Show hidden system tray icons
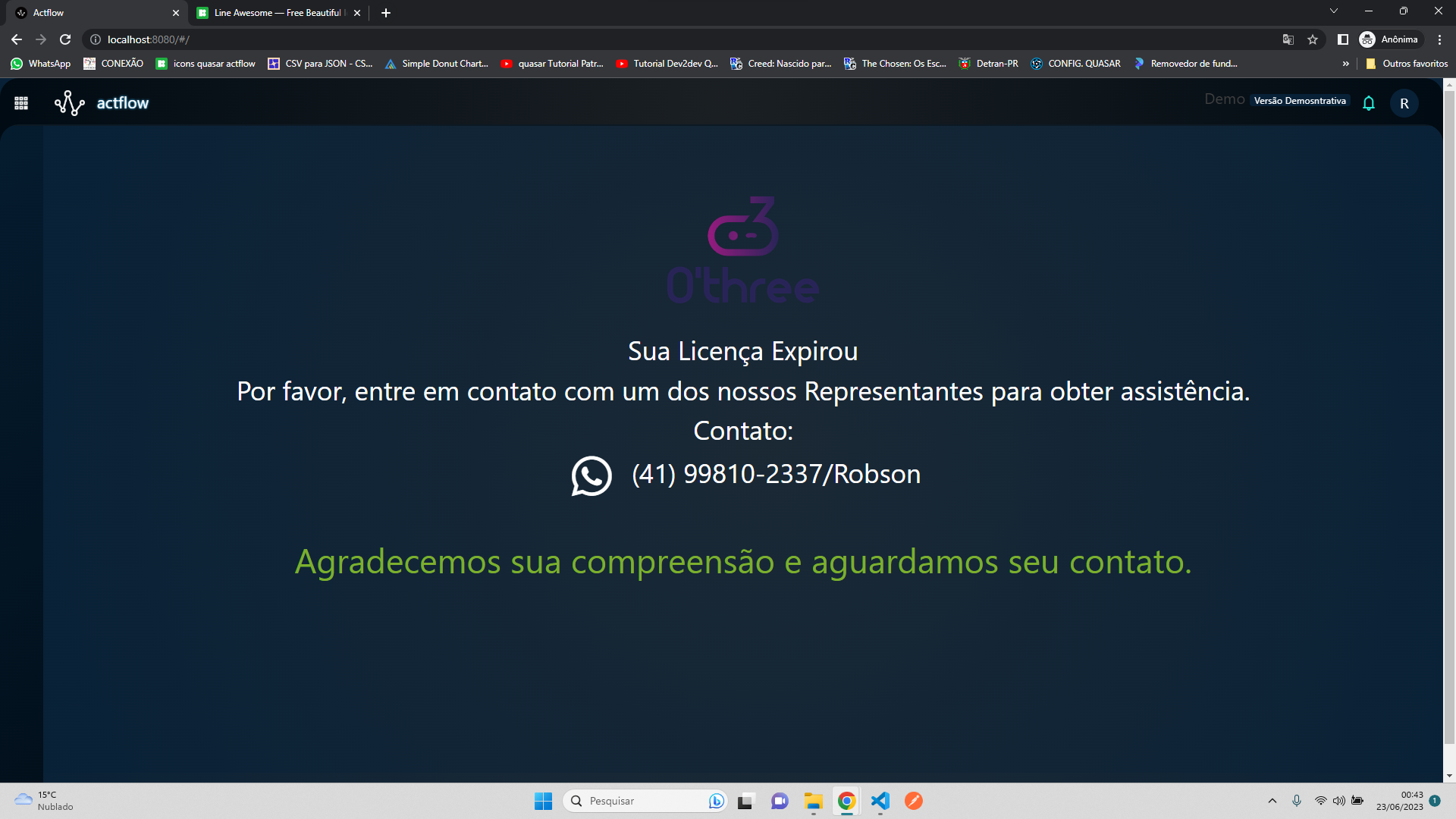Screen dimensions: 1456x819 click(1272, 801)
